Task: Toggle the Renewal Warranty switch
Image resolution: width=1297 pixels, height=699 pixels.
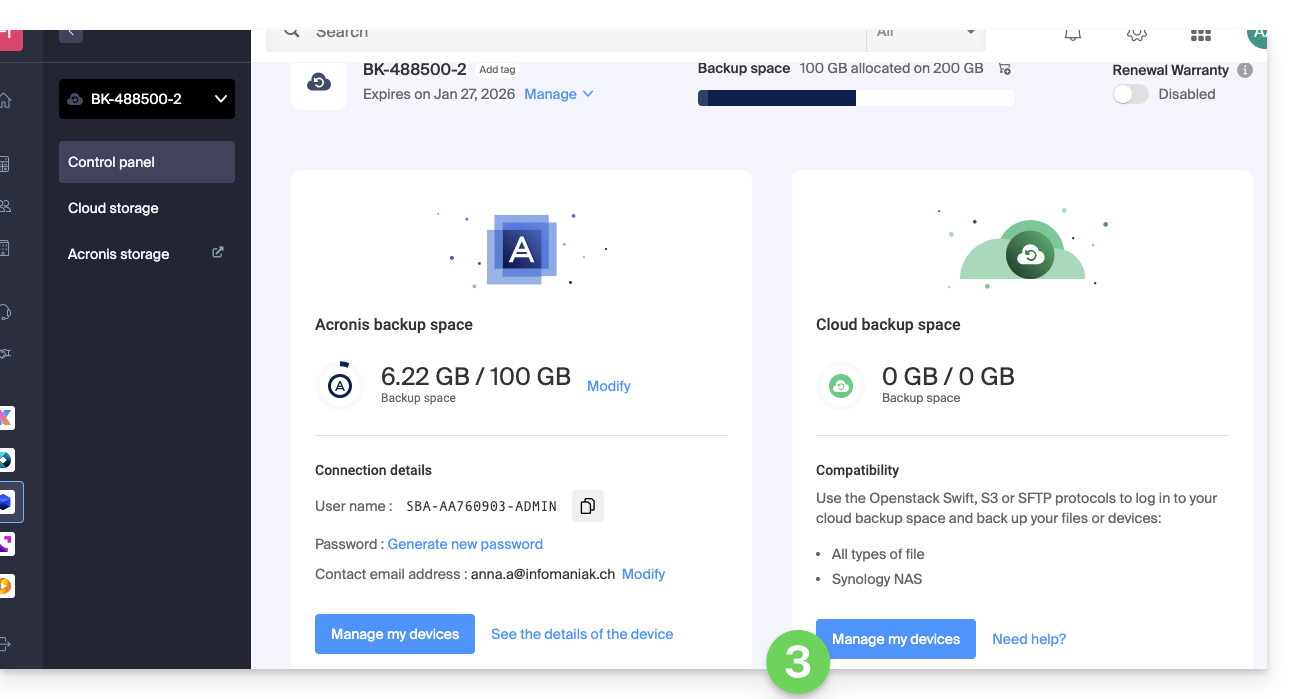Action: pos(1131,94)
